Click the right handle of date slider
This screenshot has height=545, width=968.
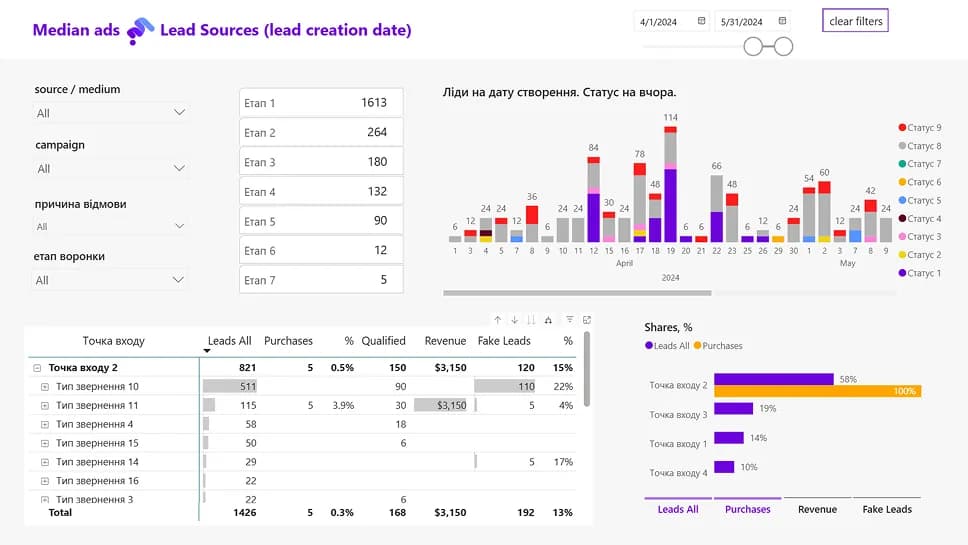coord(784,46)
